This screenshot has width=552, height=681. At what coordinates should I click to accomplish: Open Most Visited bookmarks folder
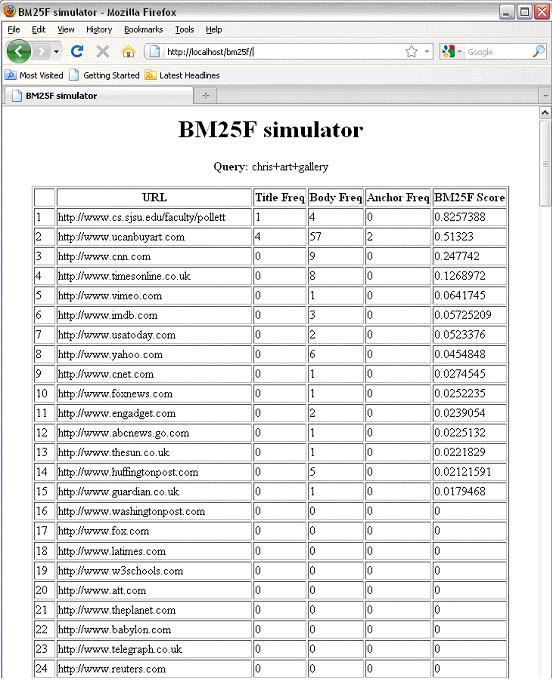[x=34, y=75]
